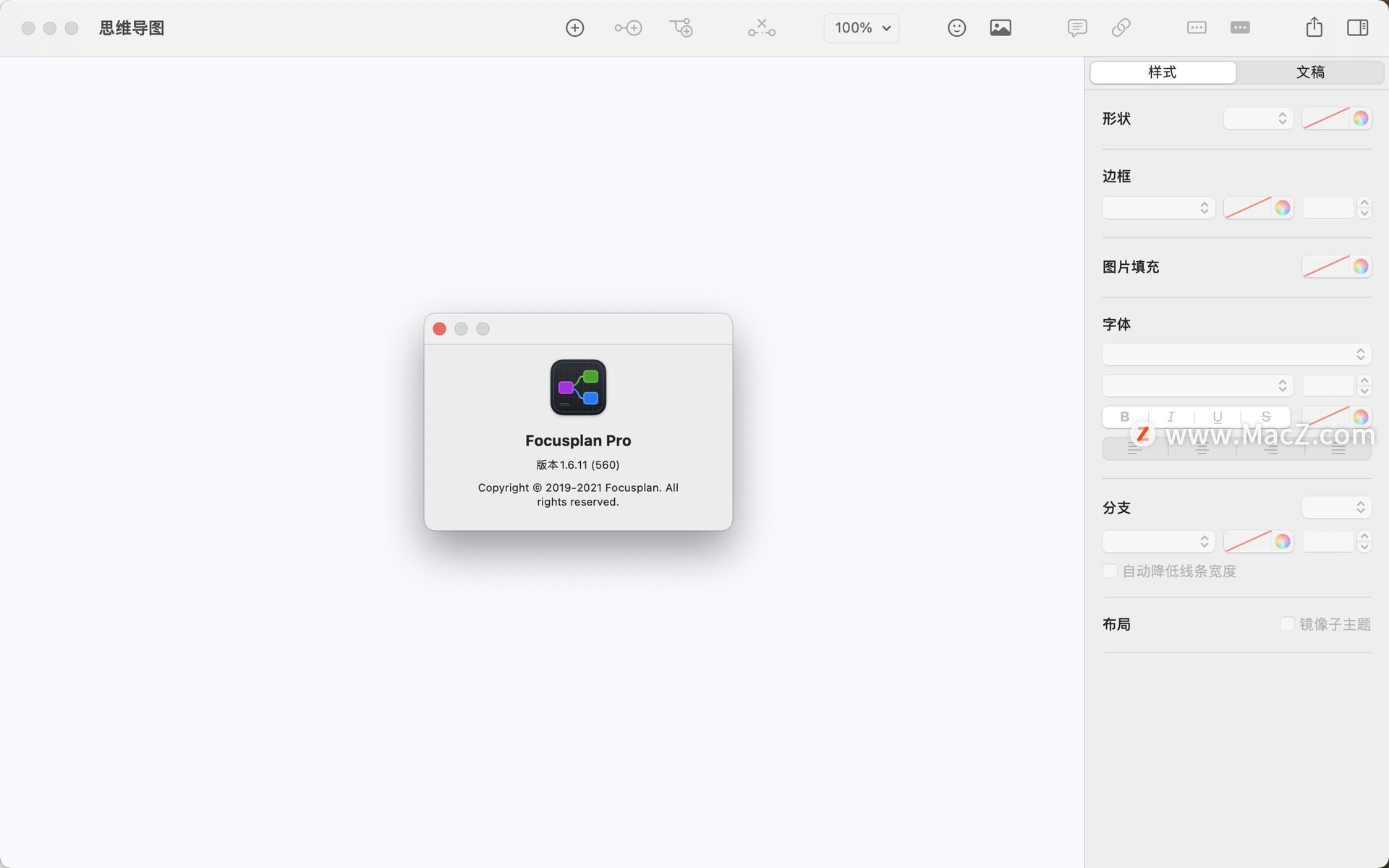The image size is (1389, 868).
Task: Click the add subtopic icon in toolbar
Action: click(x=628, y=28)
